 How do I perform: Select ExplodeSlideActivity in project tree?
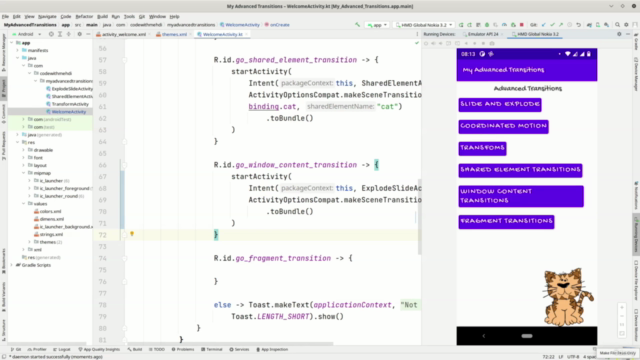pyautogui.click(x=72, y=89)
